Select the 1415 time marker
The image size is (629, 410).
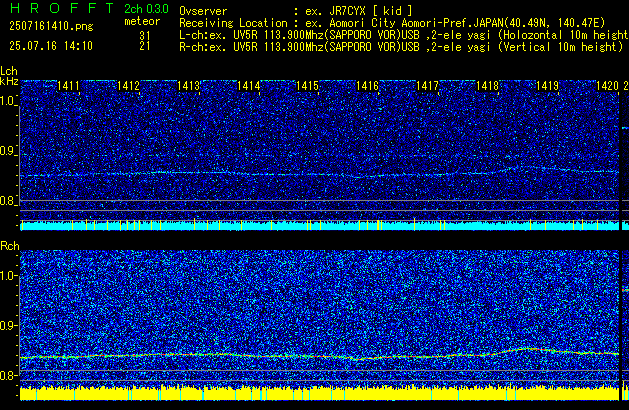[x=307, y=86]
